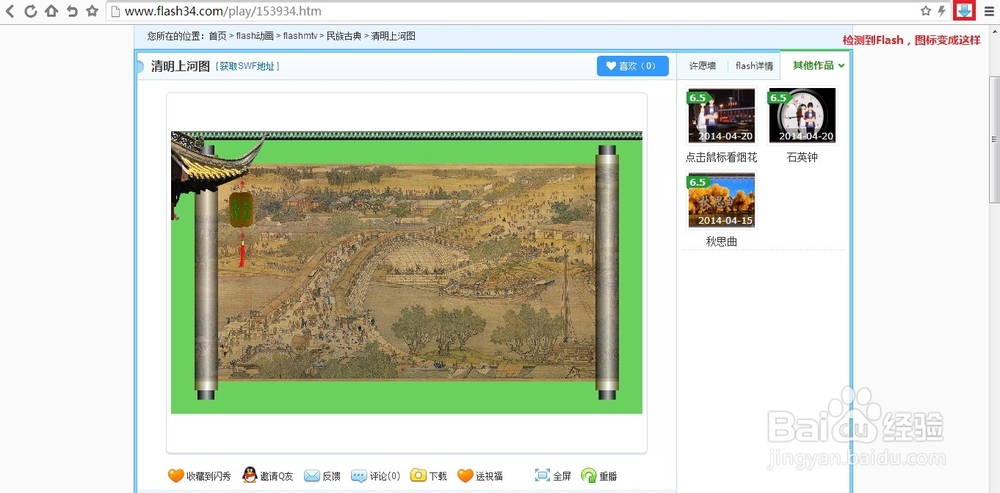Click the green lantern button in flash

coord(241,210)
